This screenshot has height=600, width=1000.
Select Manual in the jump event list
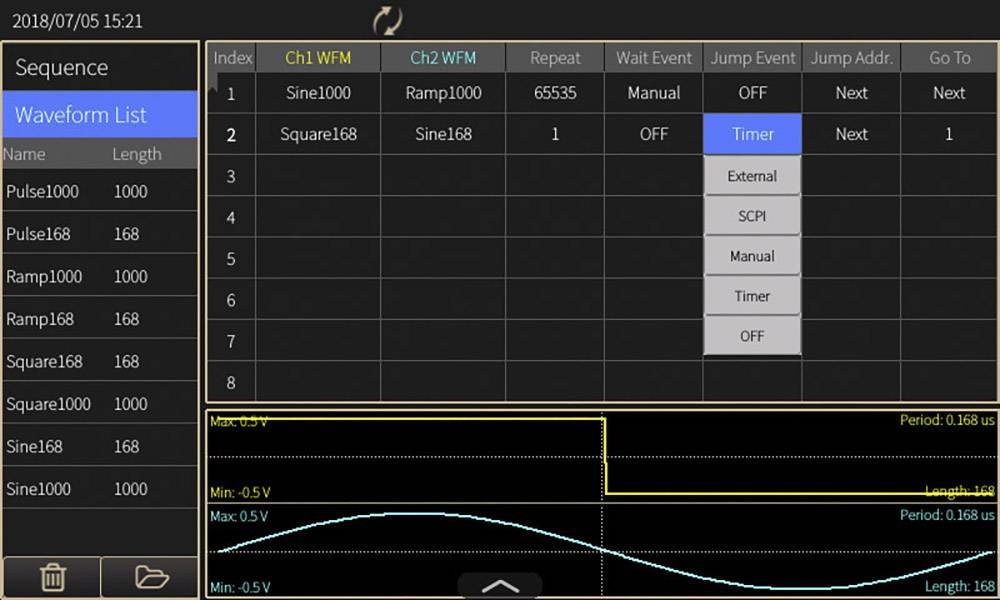pyautogui.click(x=752, y=255)
